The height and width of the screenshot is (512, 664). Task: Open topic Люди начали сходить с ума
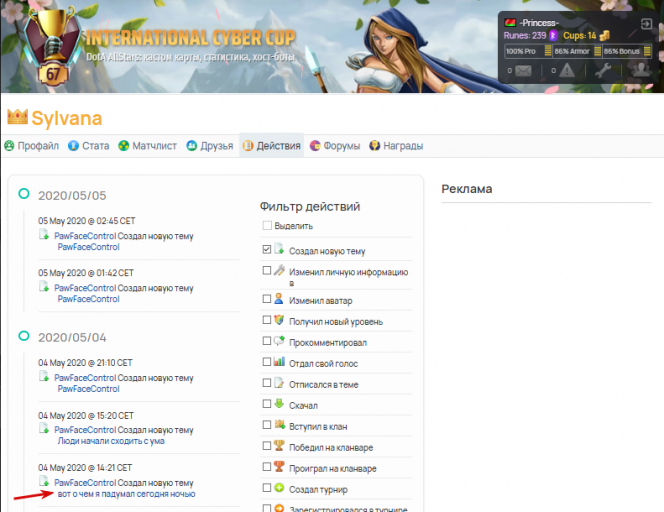pyautogui.click(x=111, y=441)
